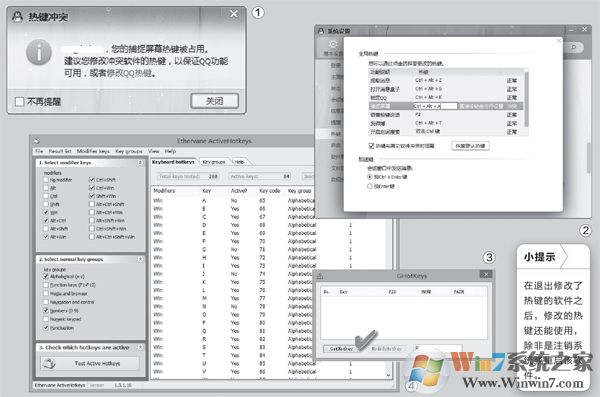The width and height of the screenshot is (600, 397).
Task: Click the ActiveHotkeys app icon in title bar
Action: point(37,141)
